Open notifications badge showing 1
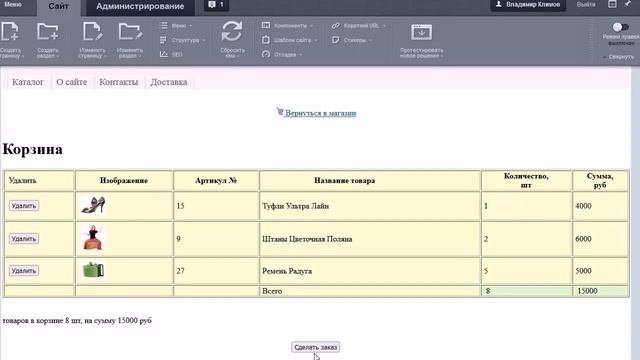 (216, 5)
